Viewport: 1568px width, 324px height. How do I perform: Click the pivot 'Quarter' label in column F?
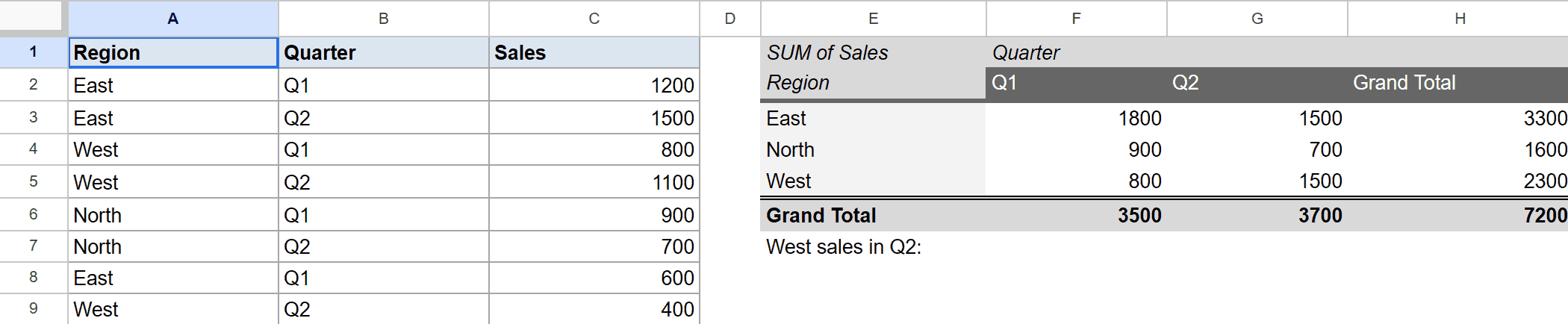pos(1077,52)
